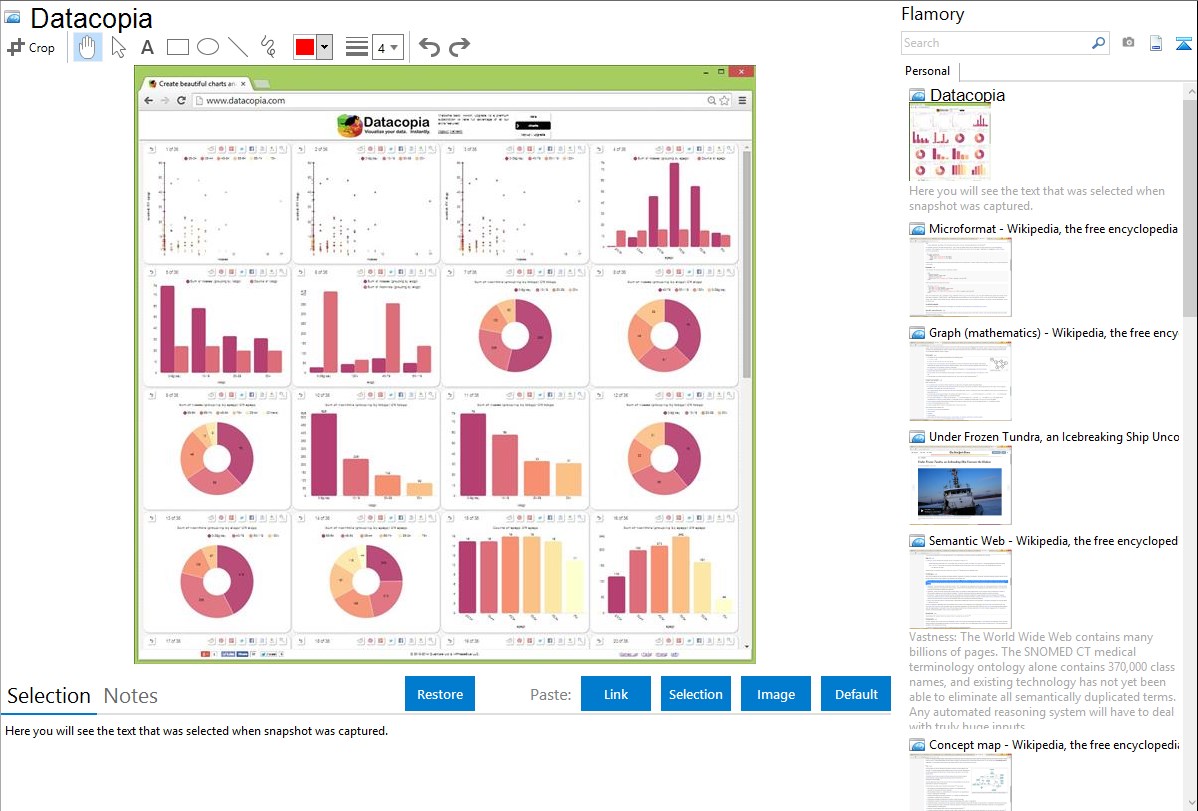Select the Crop tool
This screenshot has height=811, width=1198.
pyautogui.click(x=31, y=47)
